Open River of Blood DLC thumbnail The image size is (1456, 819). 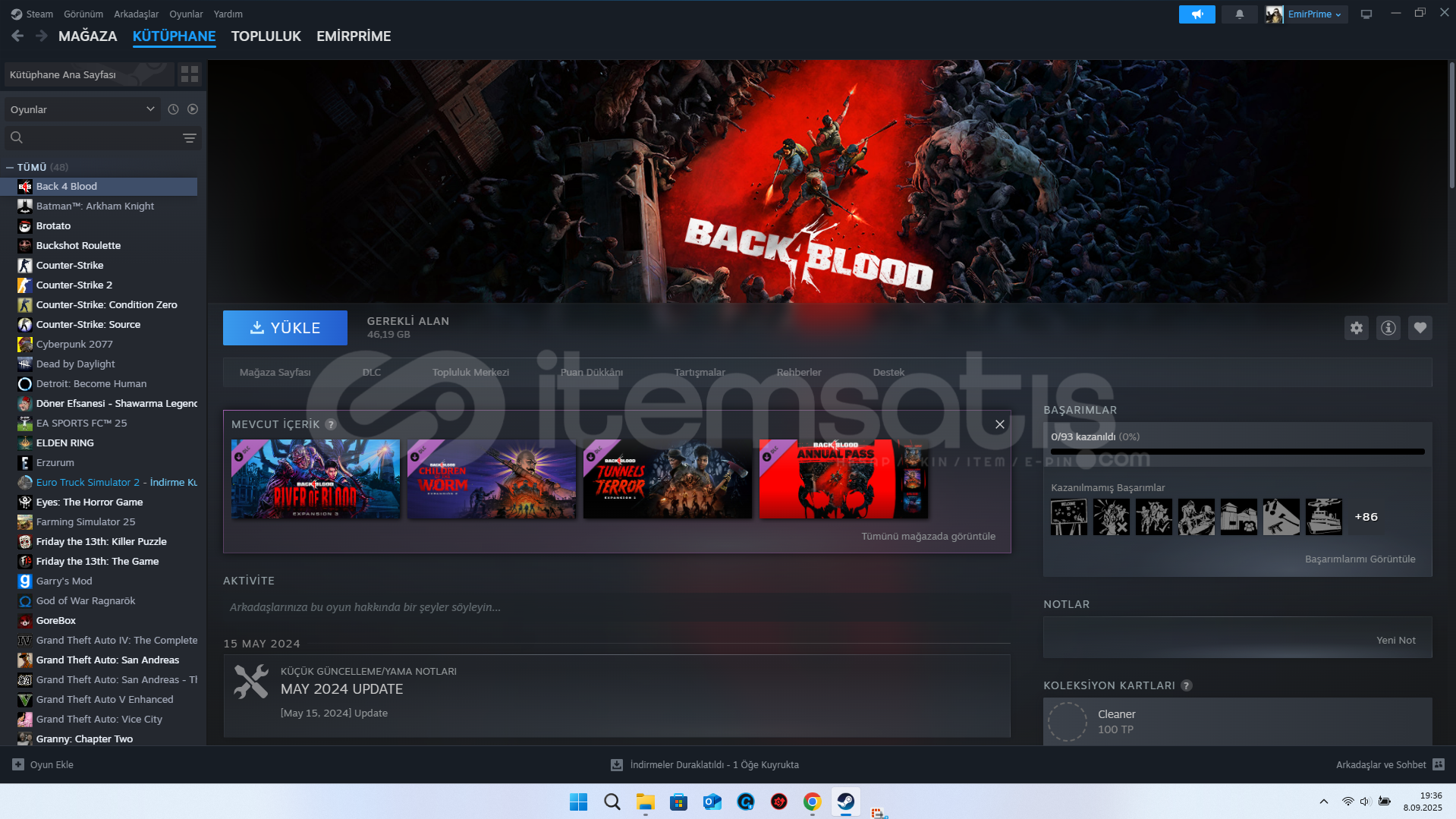pos(316,479)
